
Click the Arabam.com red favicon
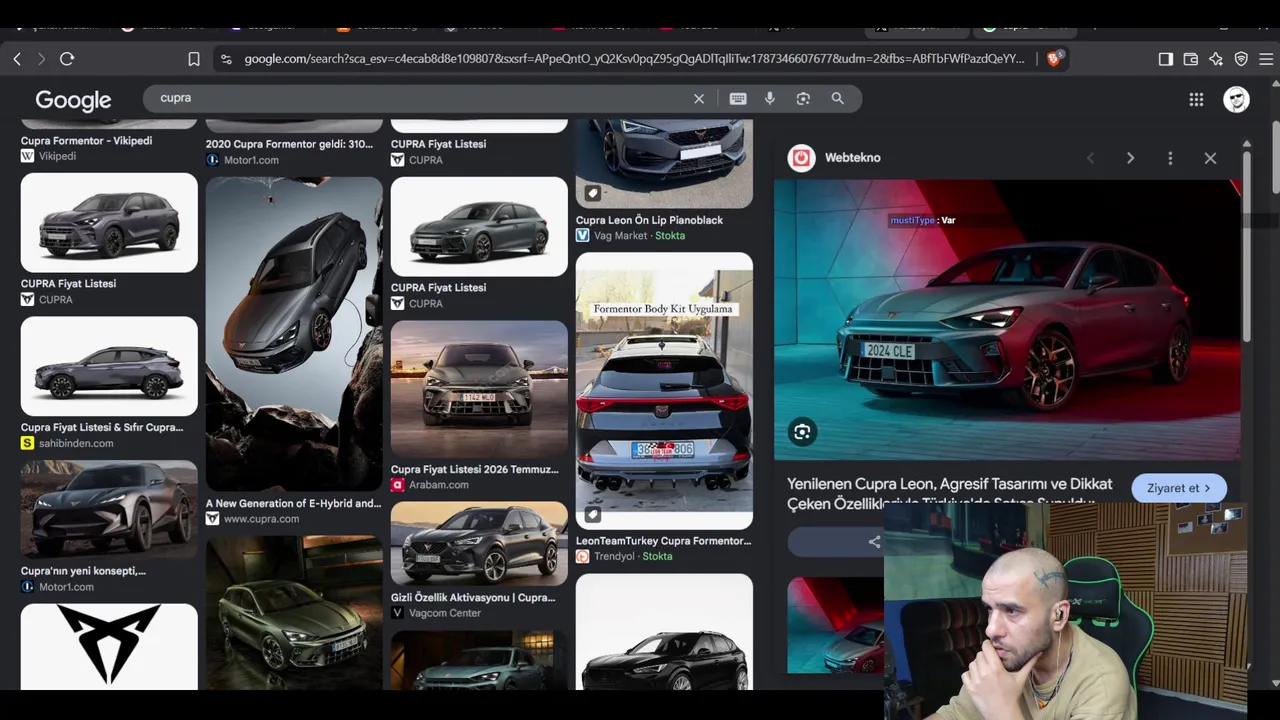tap(397, 485)
